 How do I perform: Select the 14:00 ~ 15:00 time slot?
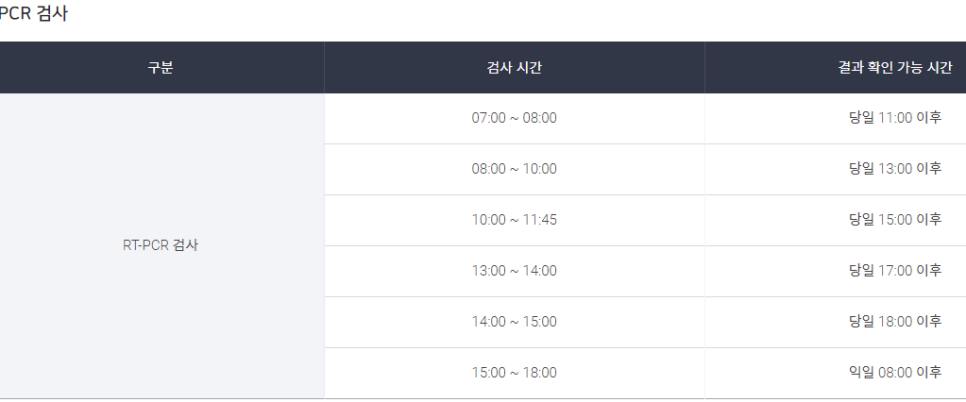[x=514, y=321]
